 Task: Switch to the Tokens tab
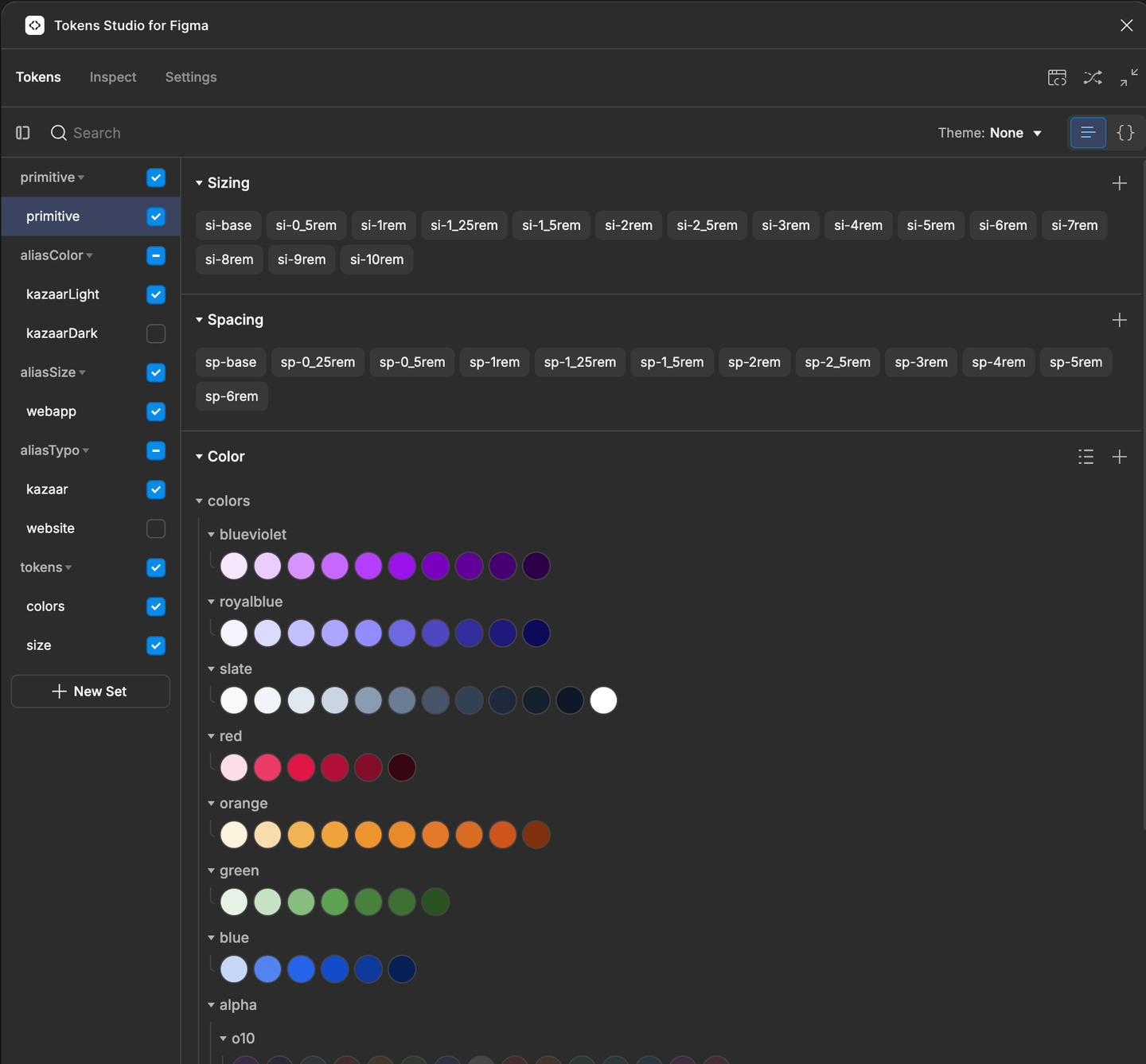point(38,77)
